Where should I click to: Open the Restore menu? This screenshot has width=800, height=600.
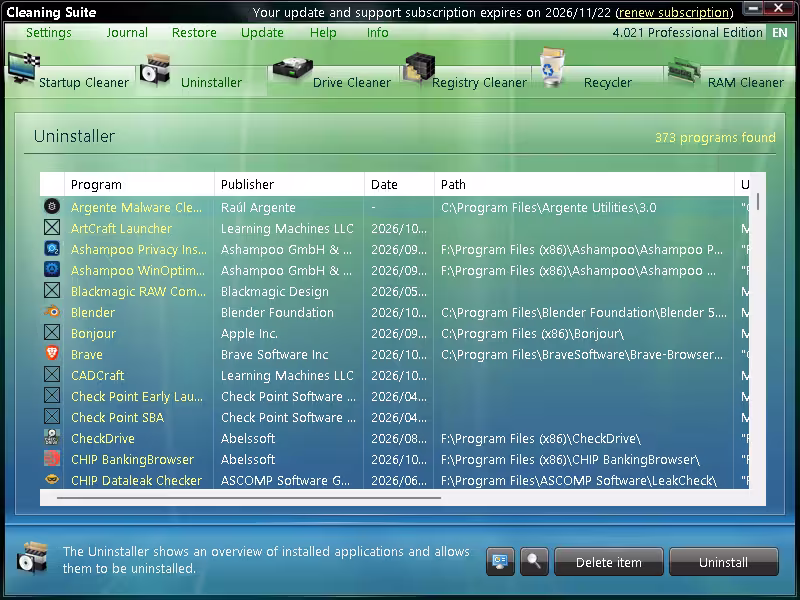(194, 33)
